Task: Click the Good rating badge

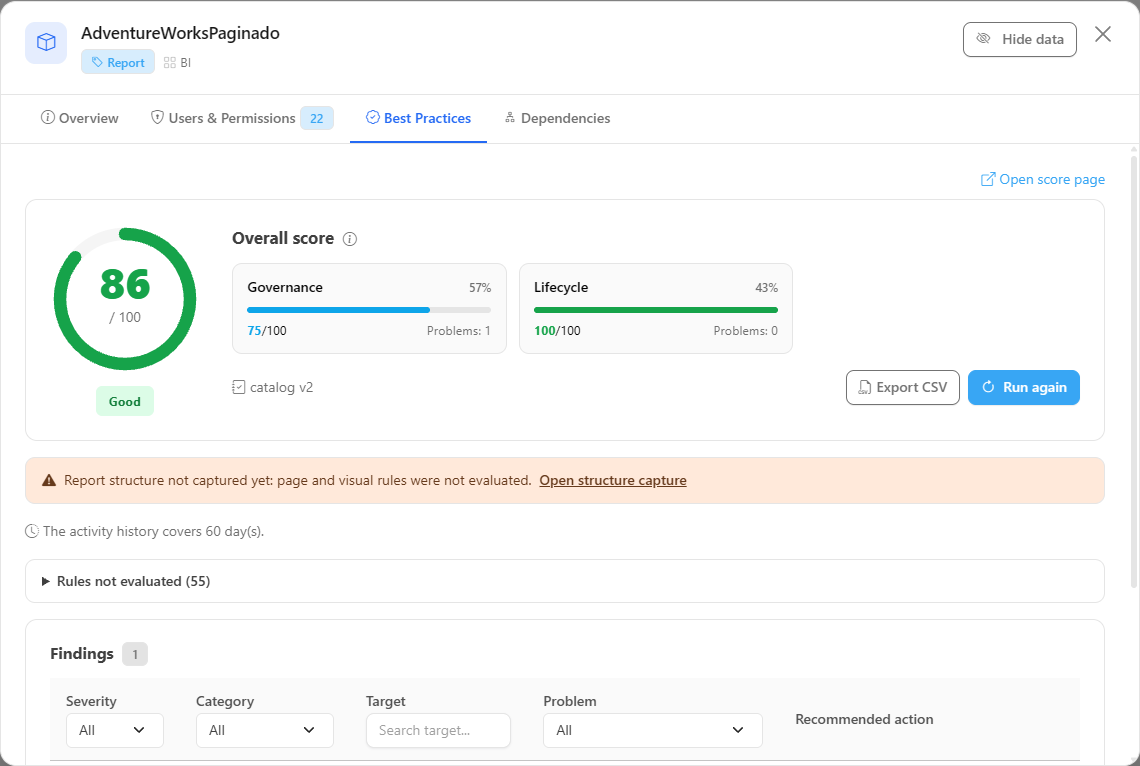Action: [124, 401]
